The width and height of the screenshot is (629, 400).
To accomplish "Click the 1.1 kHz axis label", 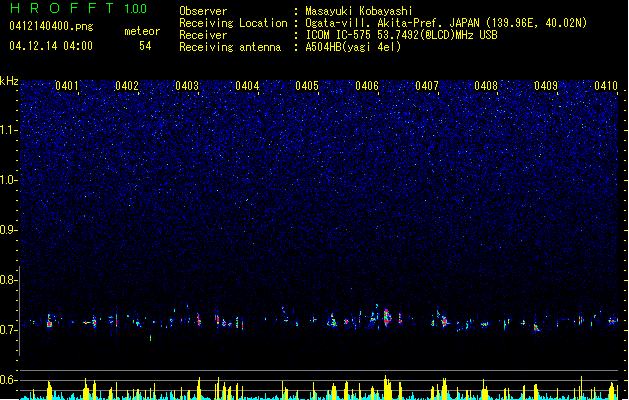I will (x=9, y=130).
